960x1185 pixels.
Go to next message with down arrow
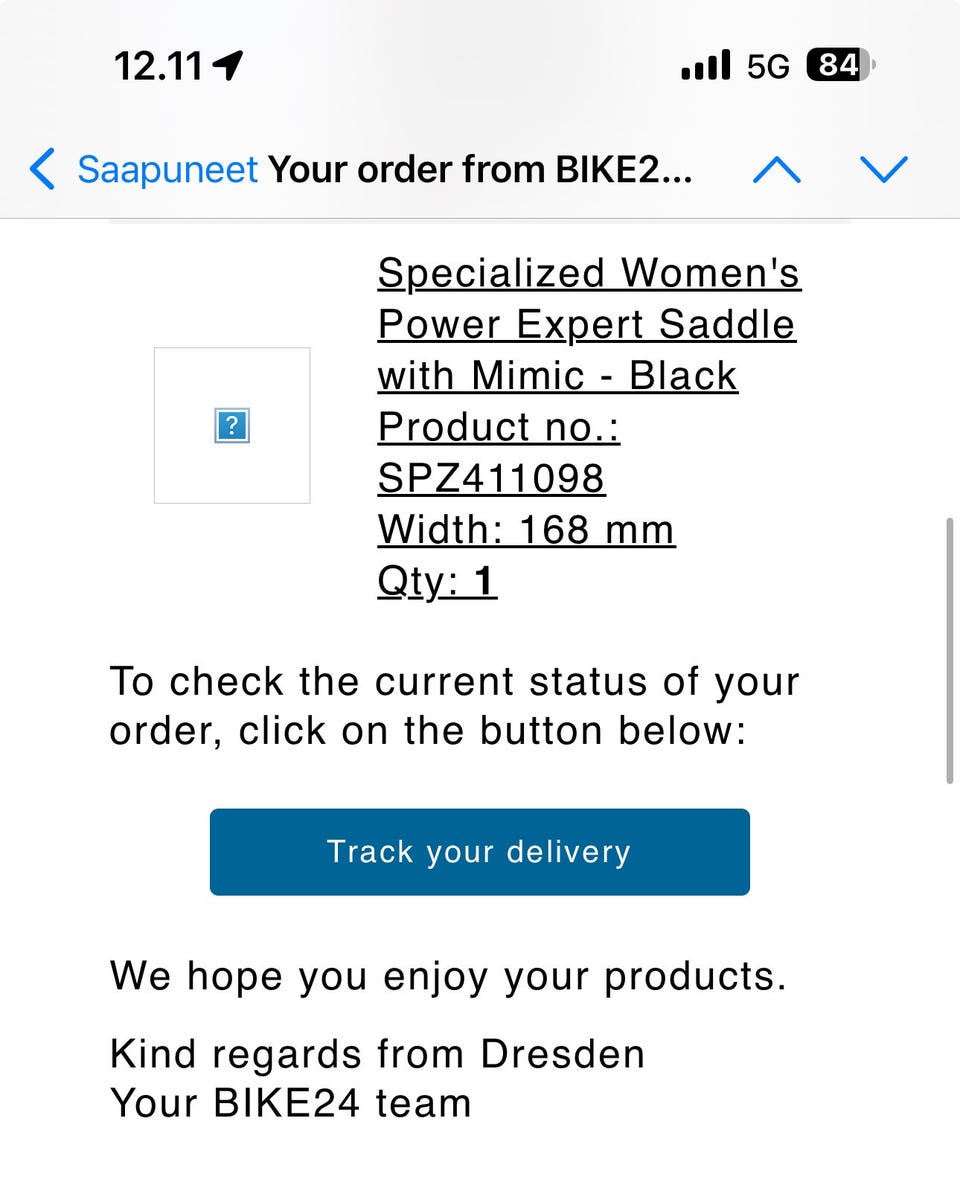883,170
